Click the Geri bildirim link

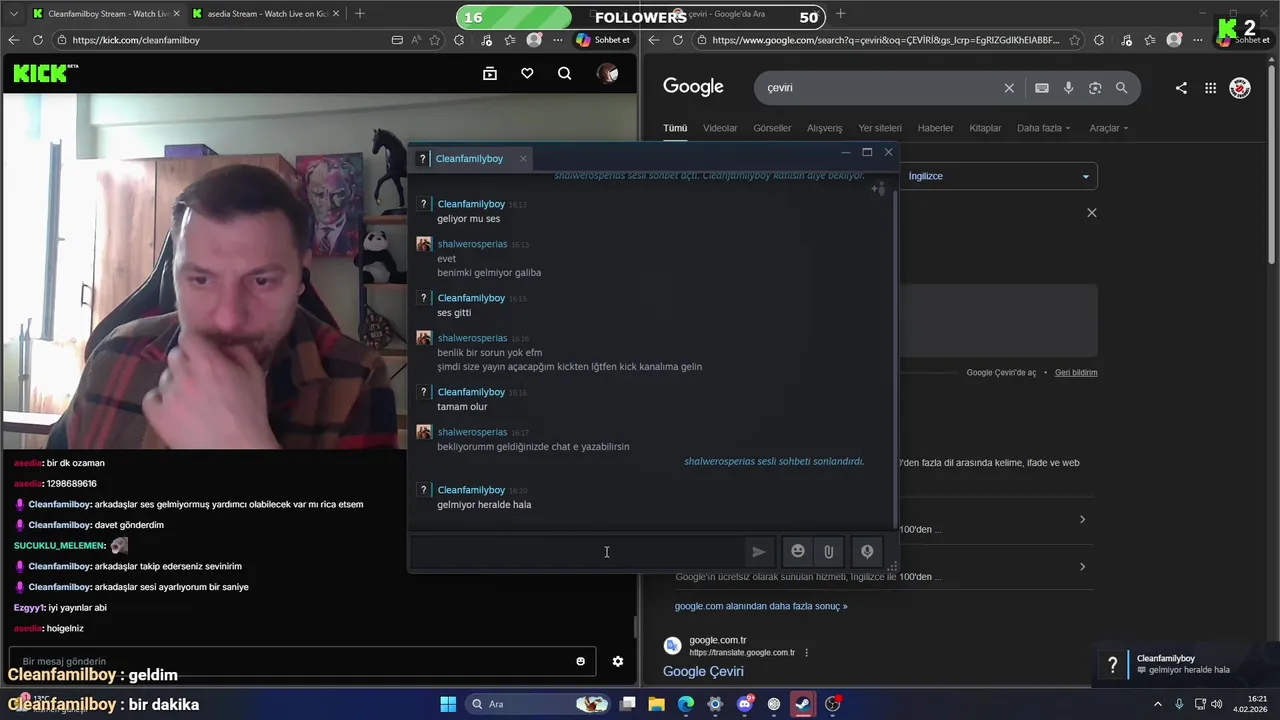(x=1076, y=372)
